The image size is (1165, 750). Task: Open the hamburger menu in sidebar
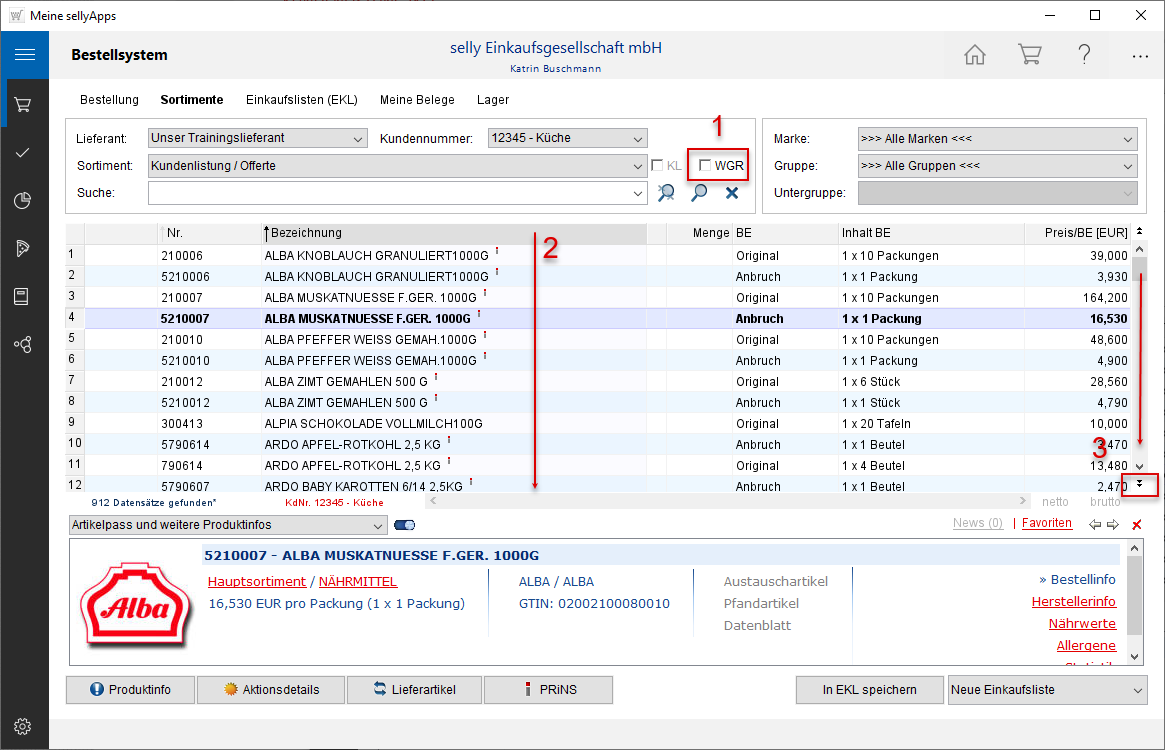(24, 55)
